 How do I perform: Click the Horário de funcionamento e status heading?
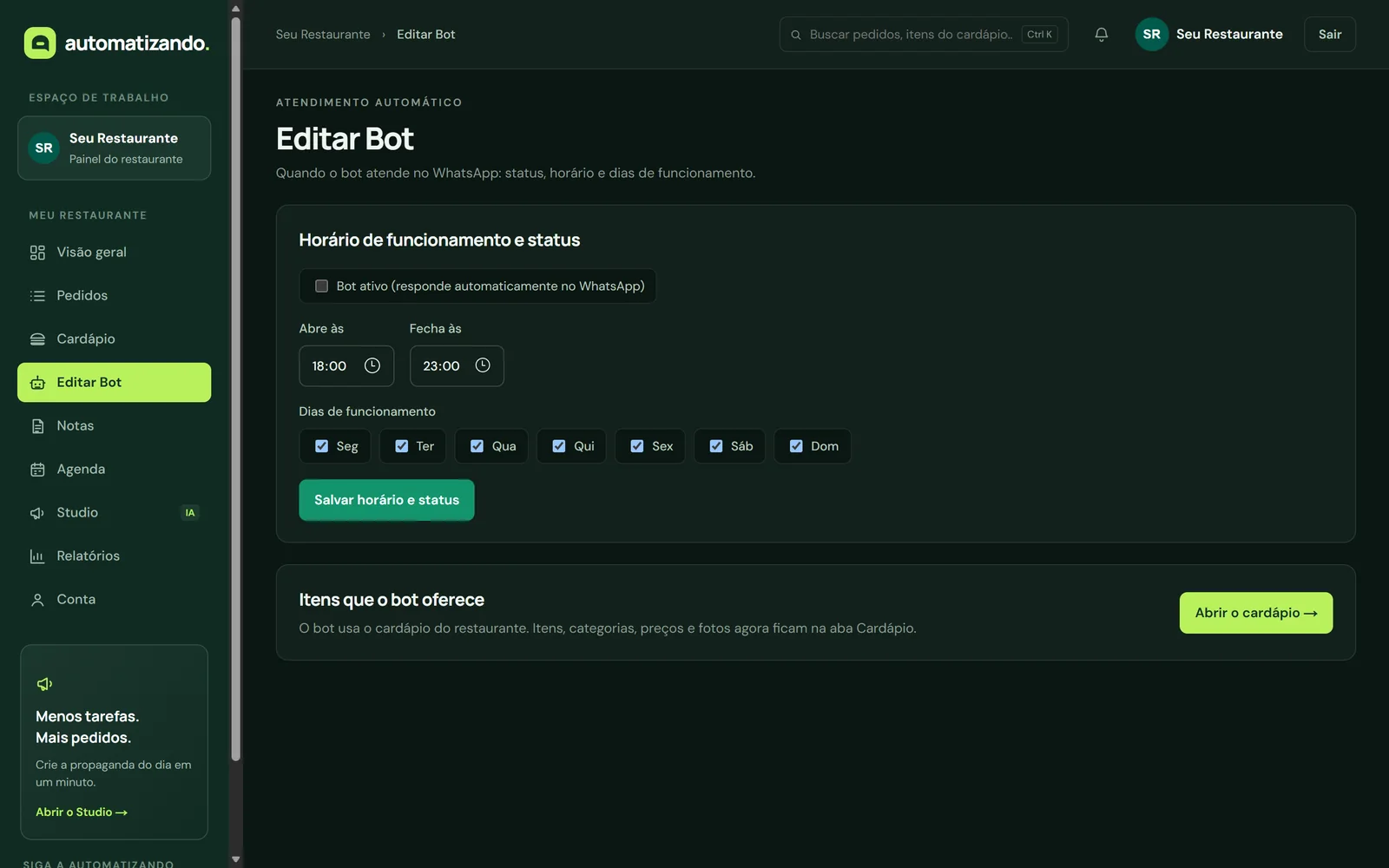pyautogui.click(x=439, y=240)
